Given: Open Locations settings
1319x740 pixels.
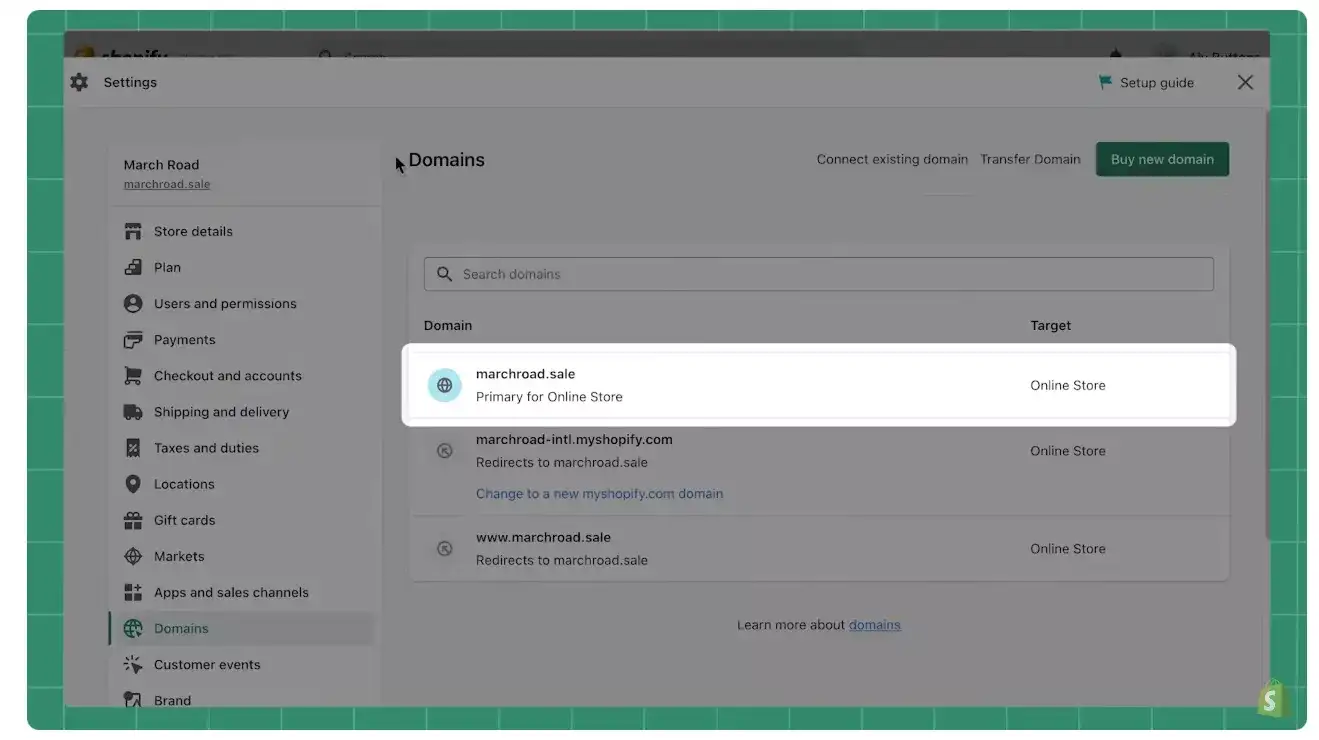Looking at the screenshot, I should [184, 484].
